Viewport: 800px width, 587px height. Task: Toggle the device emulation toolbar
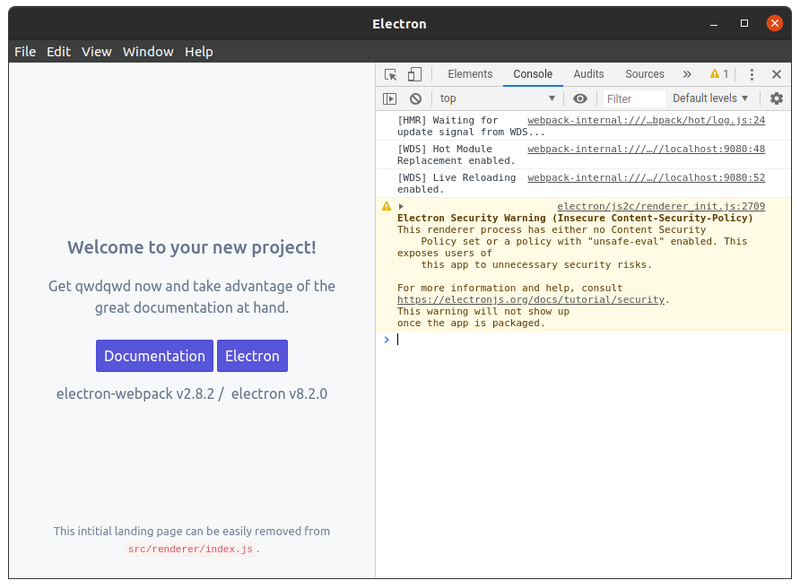coord(415,74)
